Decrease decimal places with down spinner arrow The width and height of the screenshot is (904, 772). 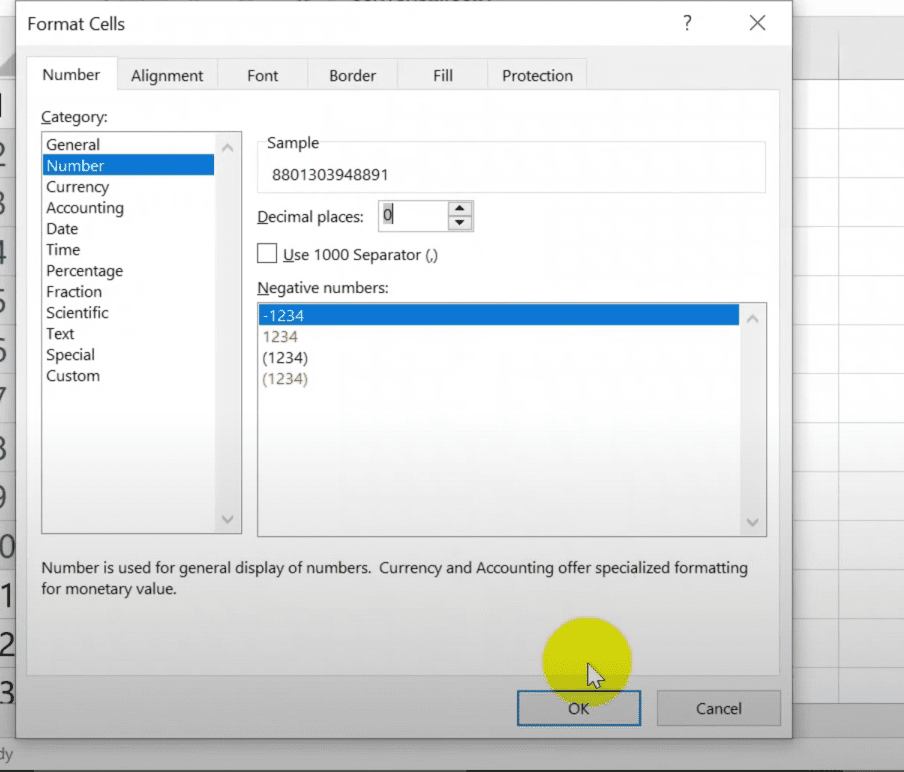pos(460,223)
